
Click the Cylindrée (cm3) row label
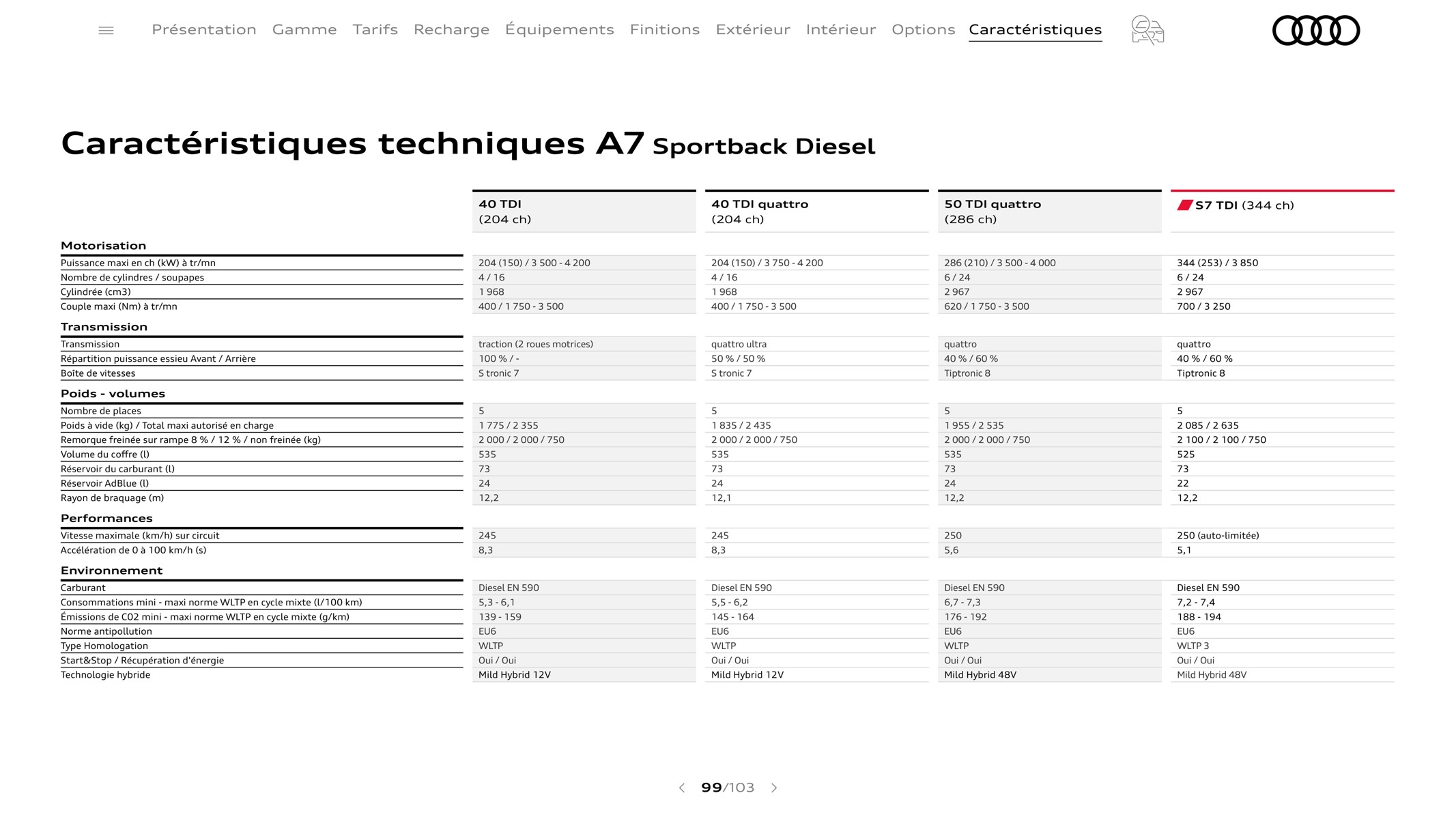click(x=96, y=292)
